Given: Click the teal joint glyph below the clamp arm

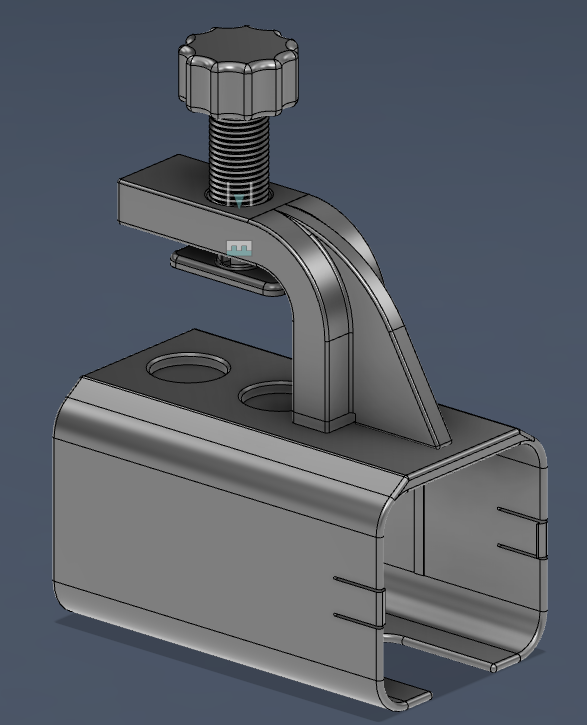Looking at the screenshot, I should 239,248.
